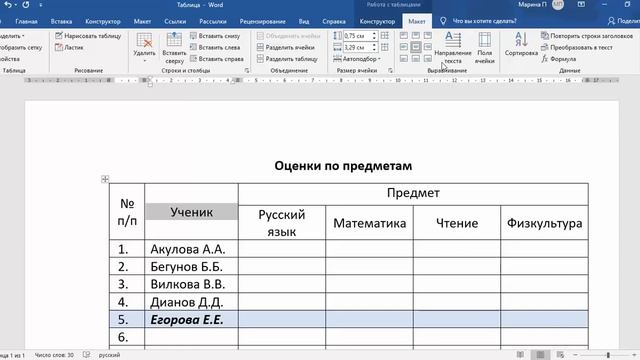Adjust the zoom slider handle
The width and height of the screenshot is (640, 360).
tap(608, 355)
